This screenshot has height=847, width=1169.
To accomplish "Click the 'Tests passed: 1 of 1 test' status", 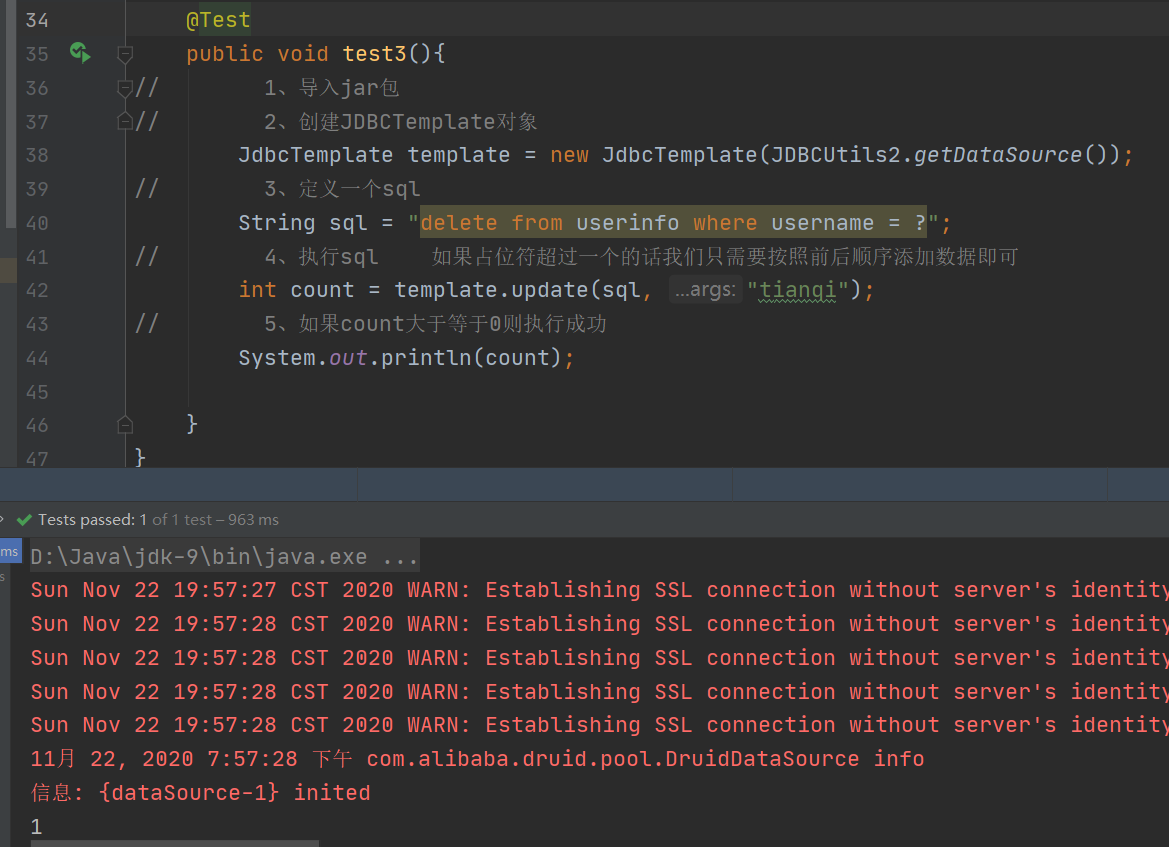I will point(125,520).
